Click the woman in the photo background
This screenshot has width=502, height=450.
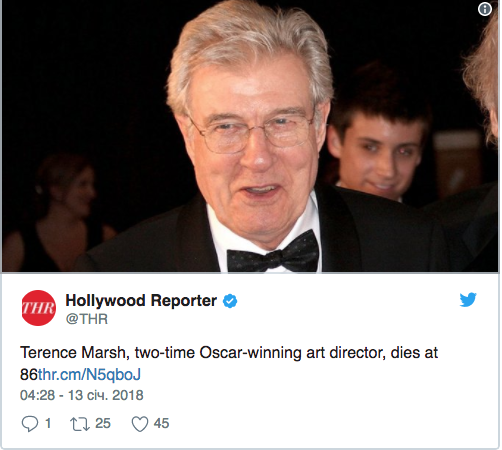62,213
